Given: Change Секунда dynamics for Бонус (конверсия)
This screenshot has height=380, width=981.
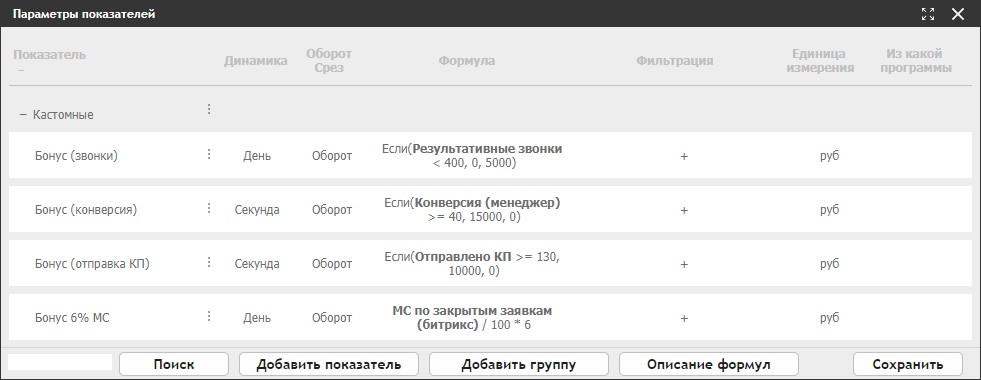Looking at the screenshot, I should pyautogui.click(x=257, y=210).
